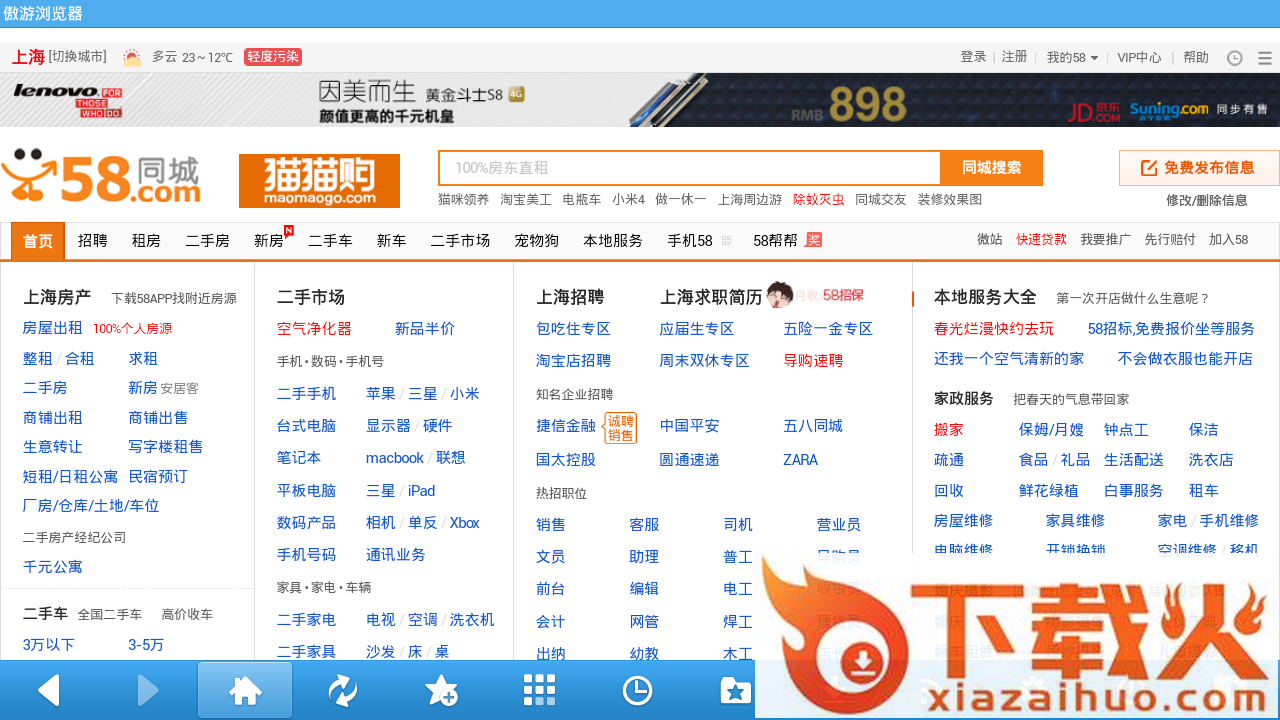Expand the 我的58 dropdown
Viewport: 1280px width, 720px height.
[1072, 57]
